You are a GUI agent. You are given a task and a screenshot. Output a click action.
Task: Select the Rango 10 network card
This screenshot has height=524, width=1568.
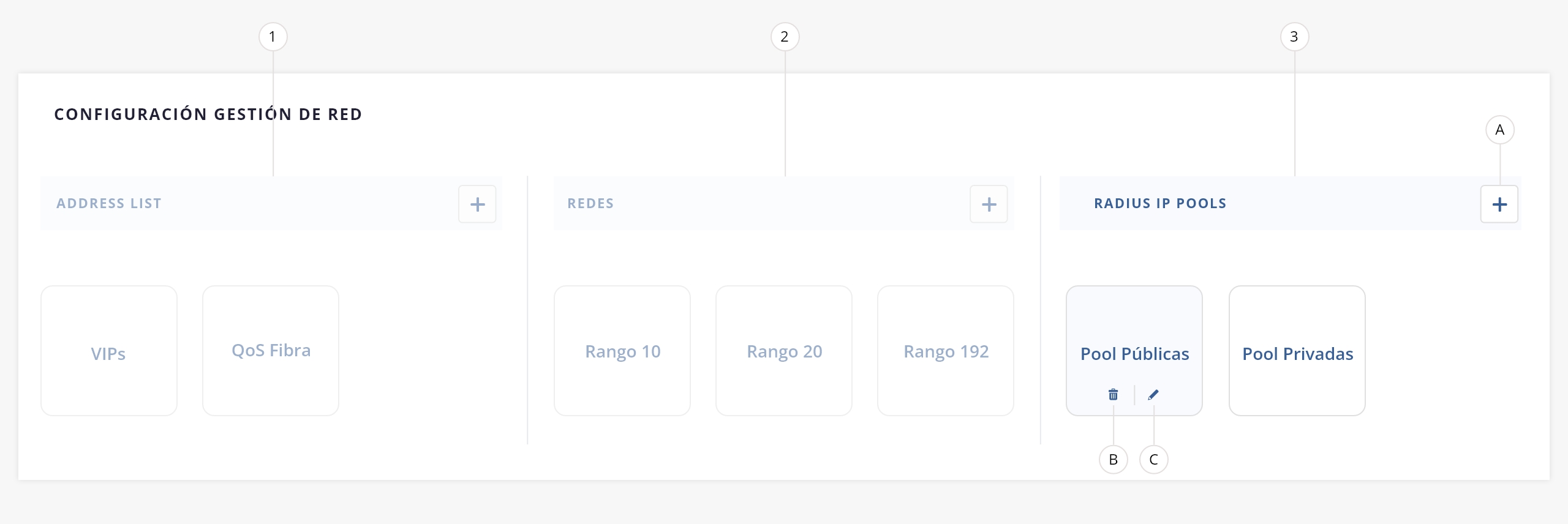pos(622,351)
